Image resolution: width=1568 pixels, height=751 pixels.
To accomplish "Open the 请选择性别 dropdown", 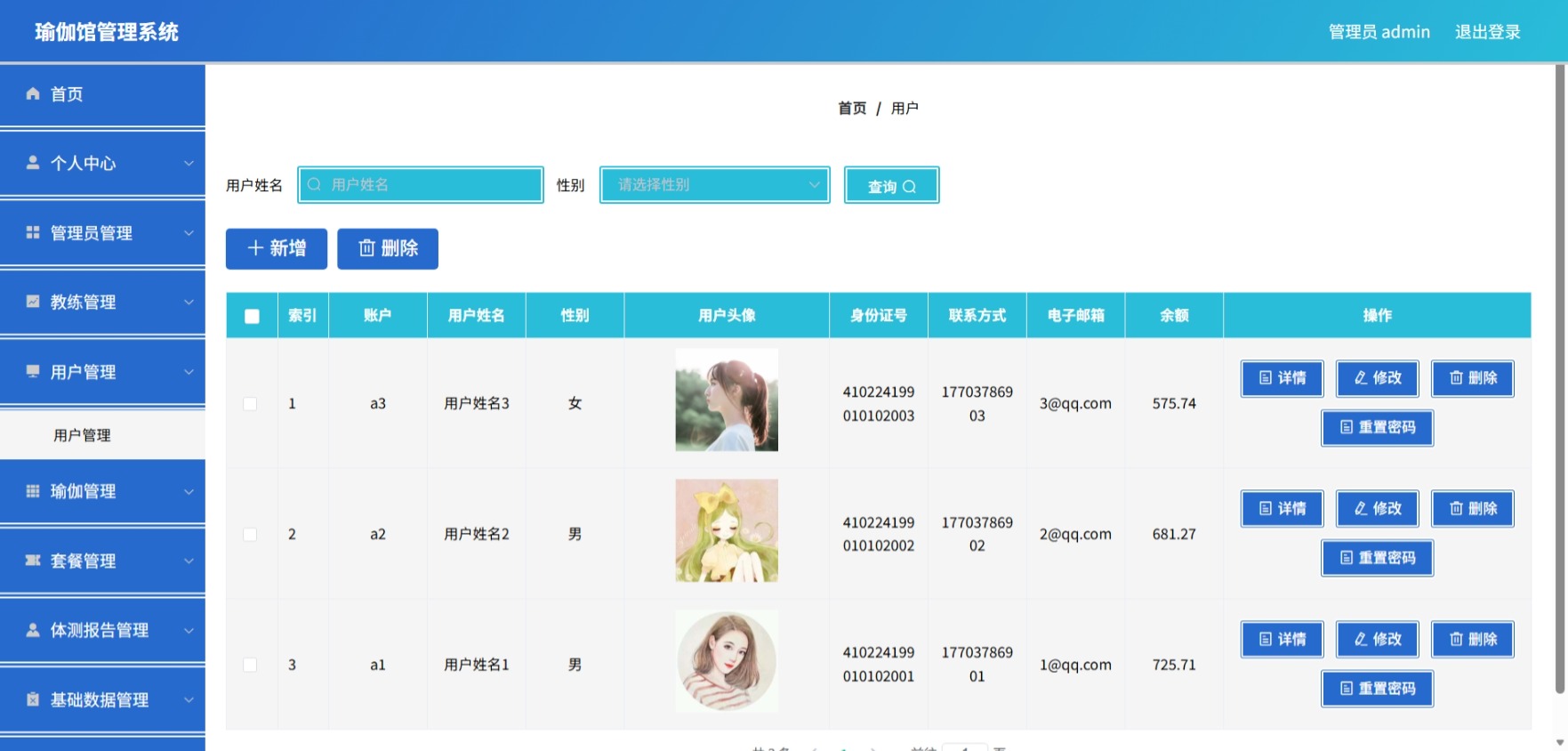I will pos(715,185).
